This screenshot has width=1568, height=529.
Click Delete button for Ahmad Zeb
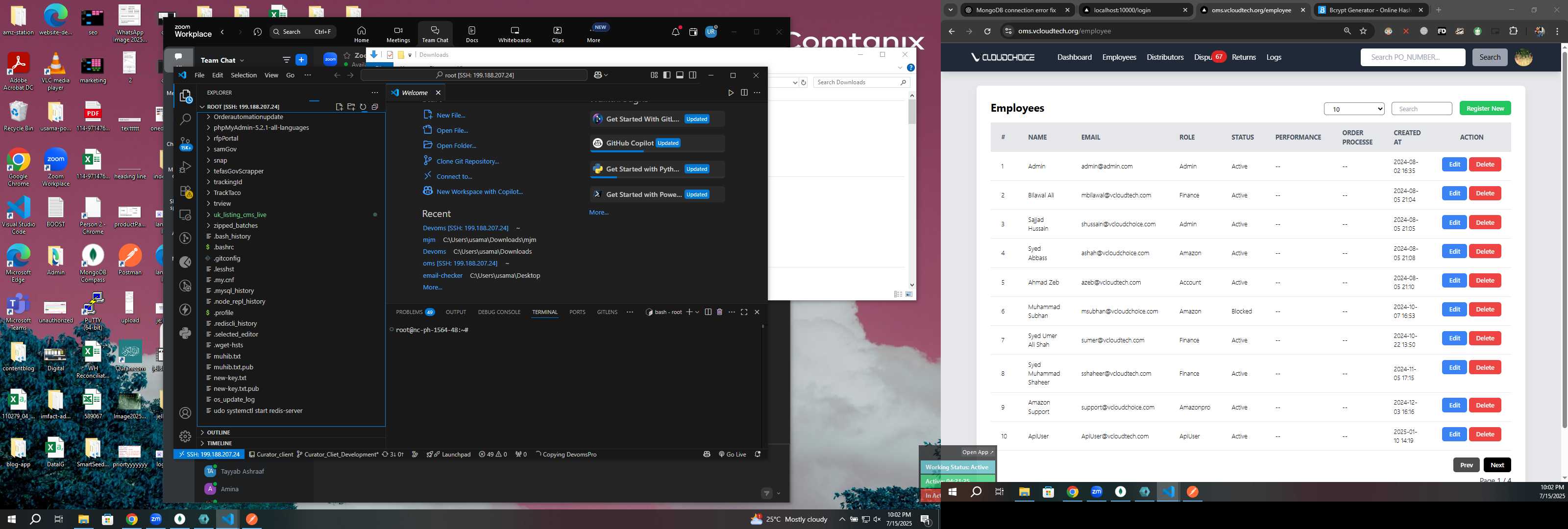point(1485,281)
